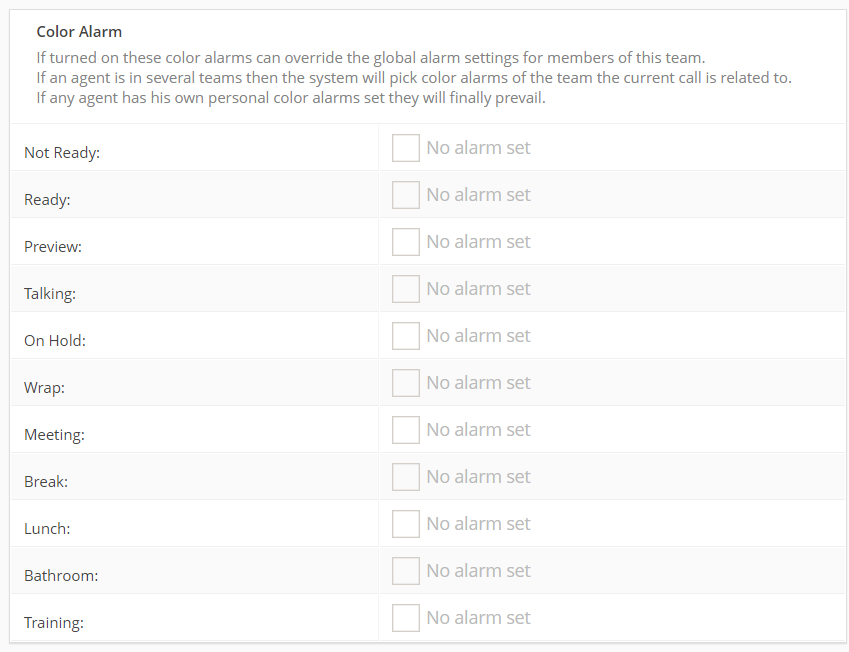Click the Not Ready color alarm swatch
This screenshot has width=849, height=652.
(x=406, y=148)
